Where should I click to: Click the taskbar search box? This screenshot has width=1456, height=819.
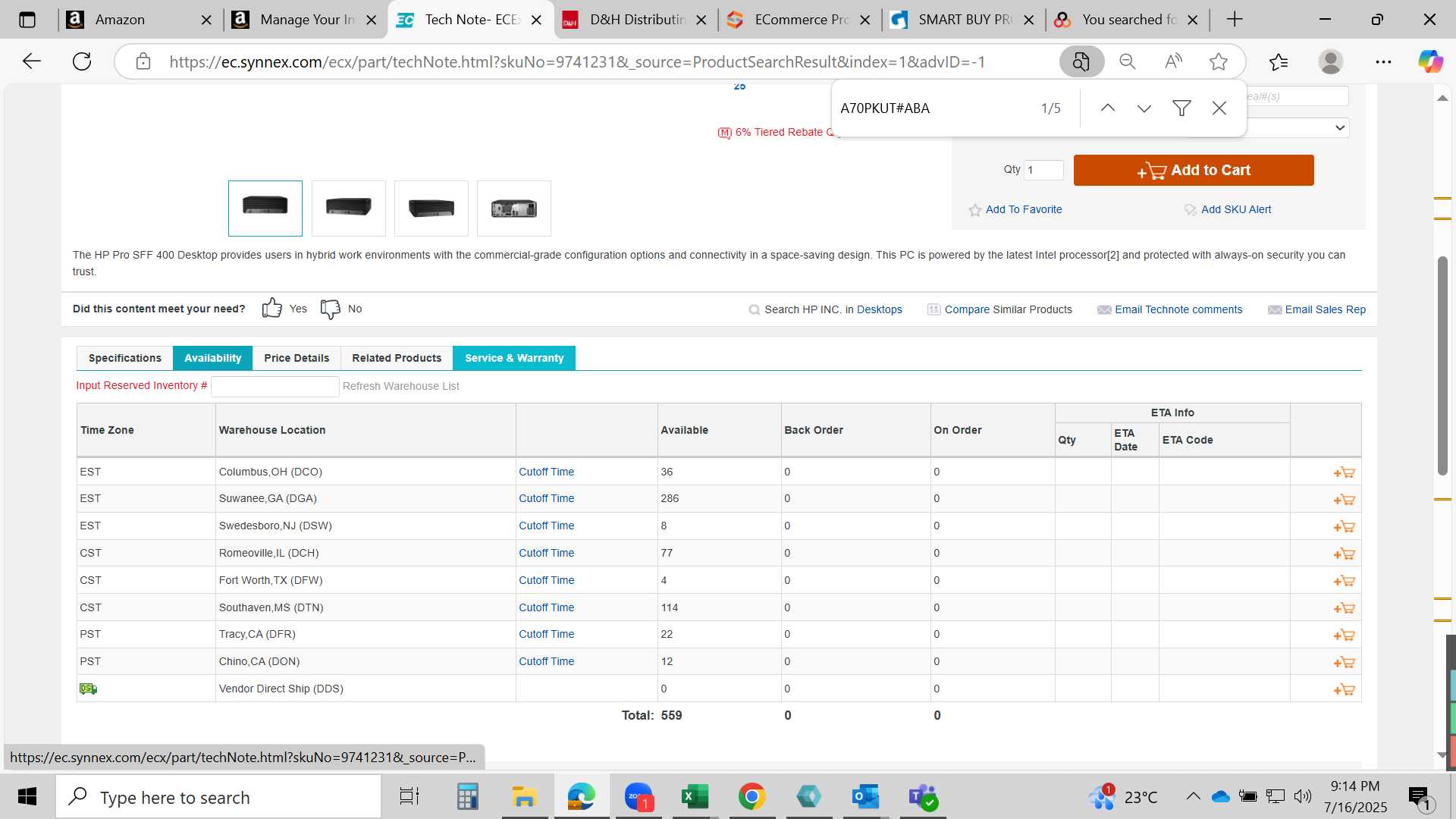218,797
